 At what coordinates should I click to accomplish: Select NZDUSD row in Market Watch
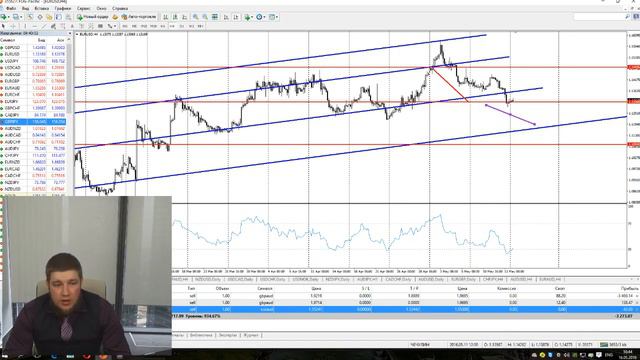coord(33,189)
